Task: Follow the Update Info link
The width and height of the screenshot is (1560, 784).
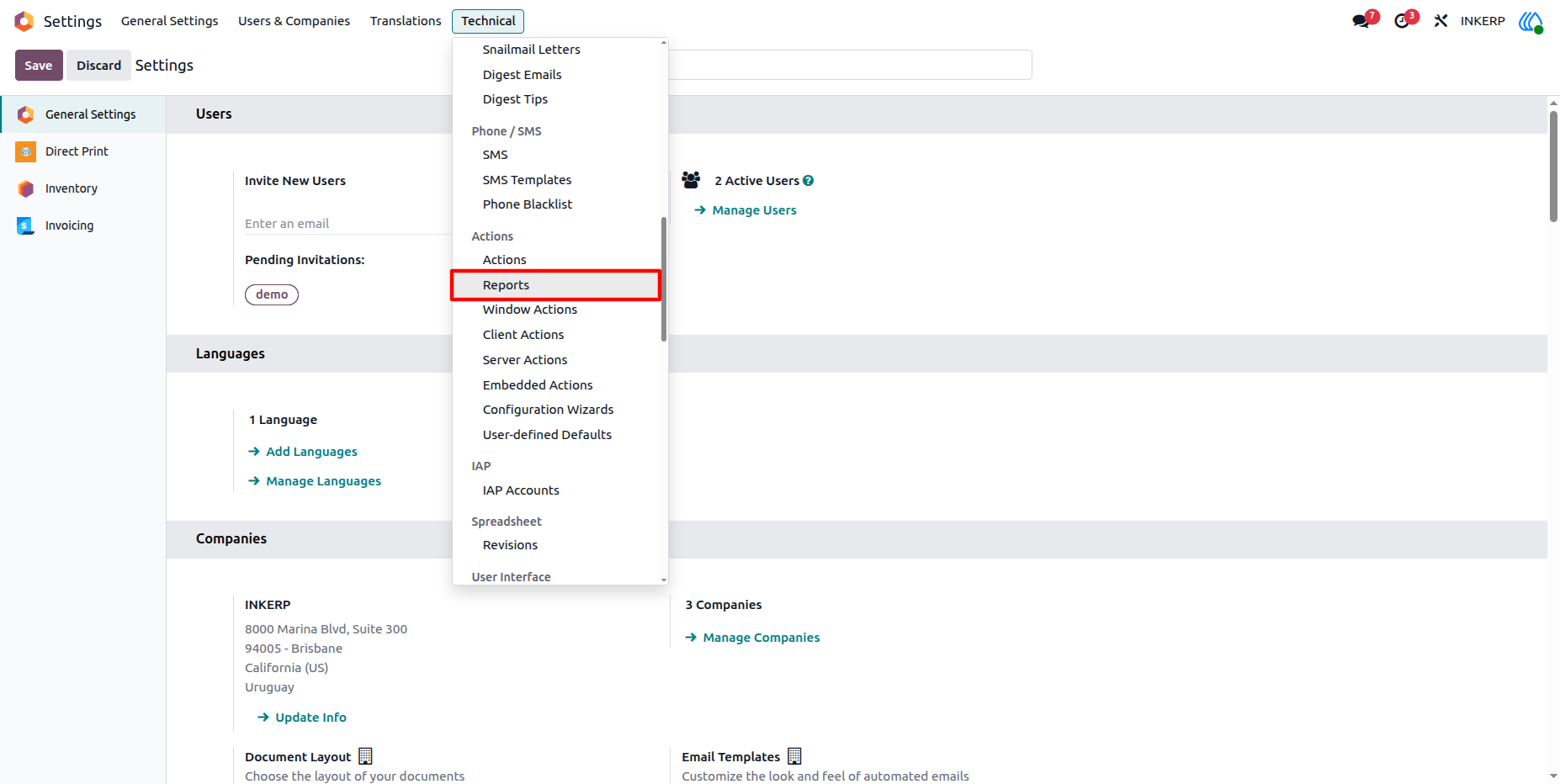Action: [x=302, y=718]
